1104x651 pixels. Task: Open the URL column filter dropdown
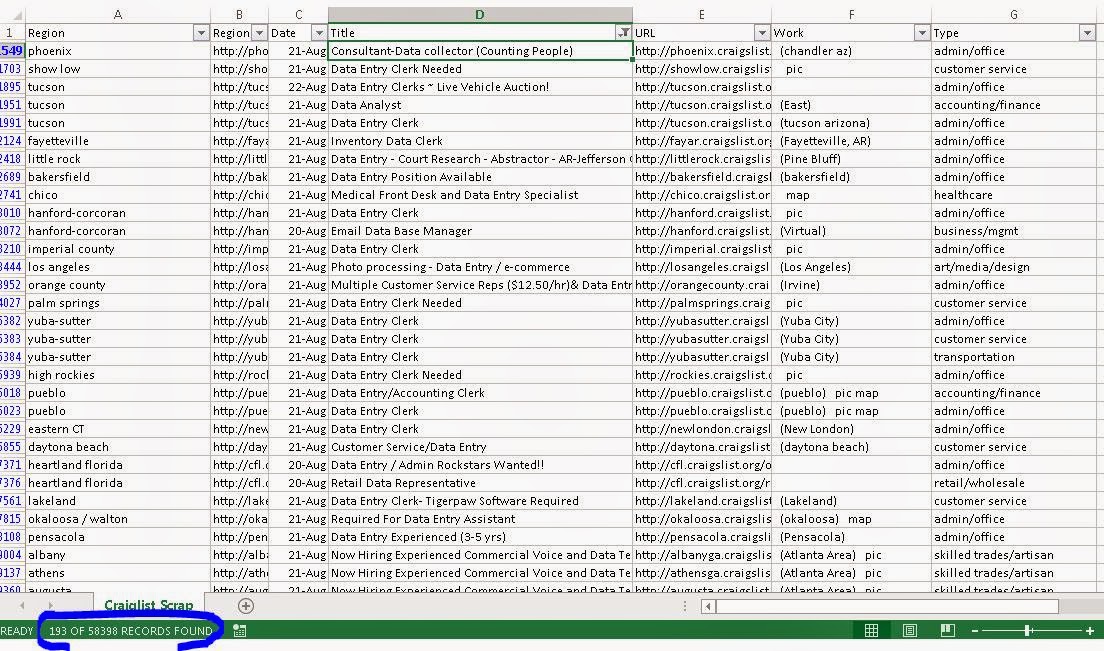tap(762, 33)
